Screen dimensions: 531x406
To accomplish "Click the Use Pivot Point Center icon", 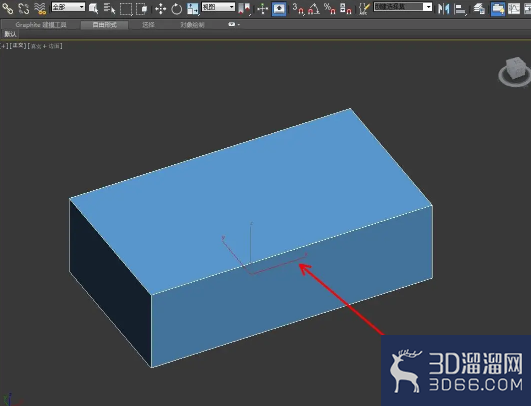I will (x=245, y=9).
